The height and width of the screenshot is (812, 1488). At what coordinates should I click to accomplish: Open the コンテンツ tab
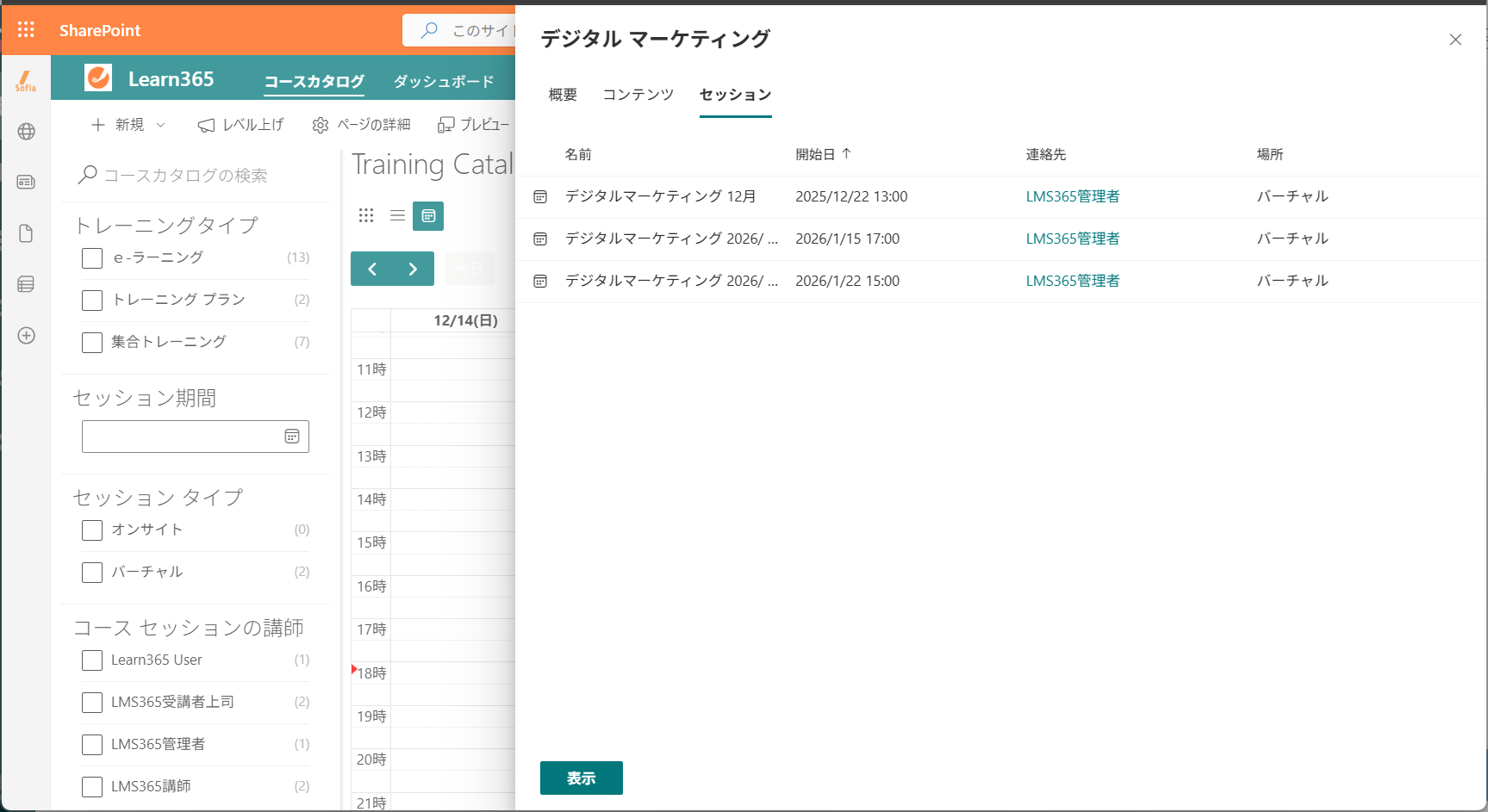pyautogui.click(x=638, y=95)
